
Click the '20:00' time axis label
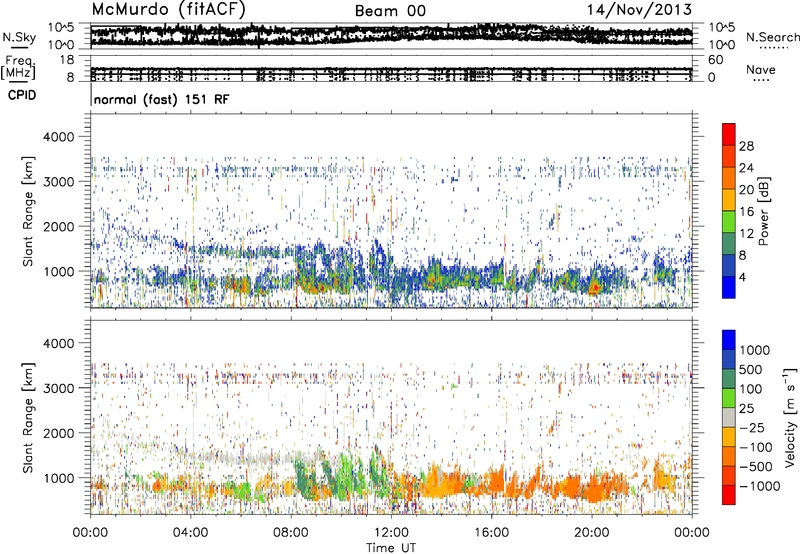pyautogui.click(x=592, y=533)
